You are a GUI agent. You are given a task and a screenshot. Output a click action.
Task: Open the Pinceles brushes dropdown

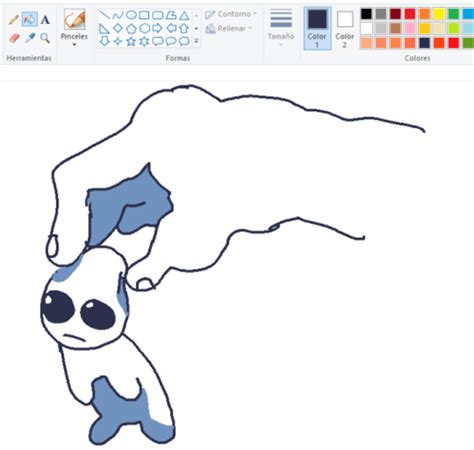pyautogui.click(x=74, y=28)
